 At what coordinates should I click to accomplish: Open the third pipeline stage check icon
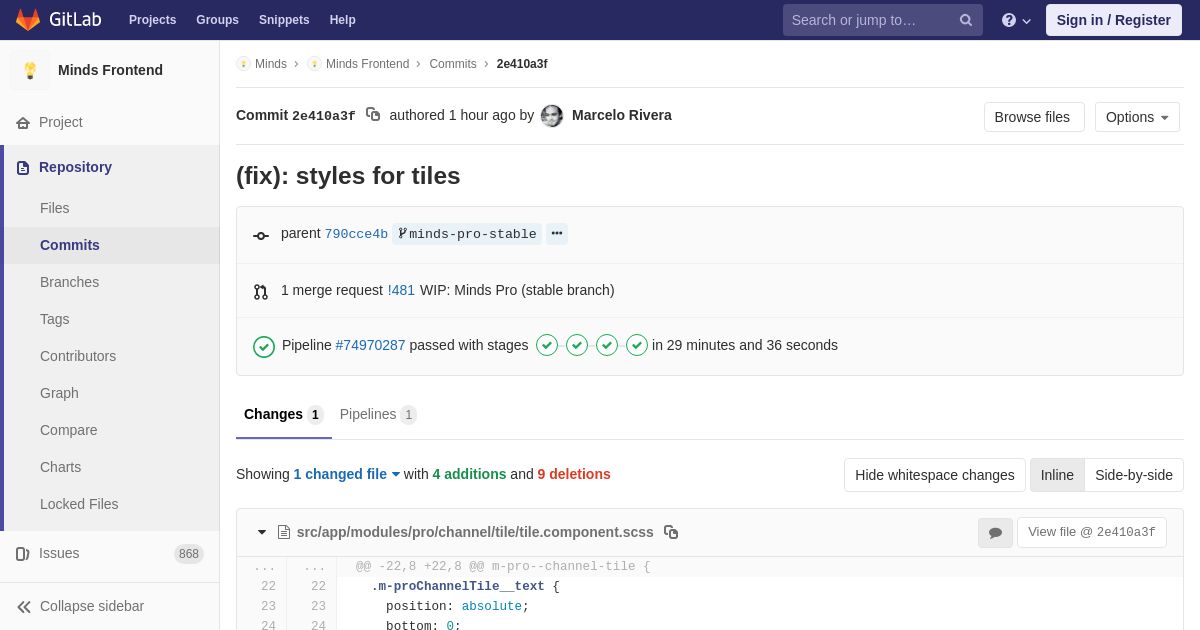(607, 345)
